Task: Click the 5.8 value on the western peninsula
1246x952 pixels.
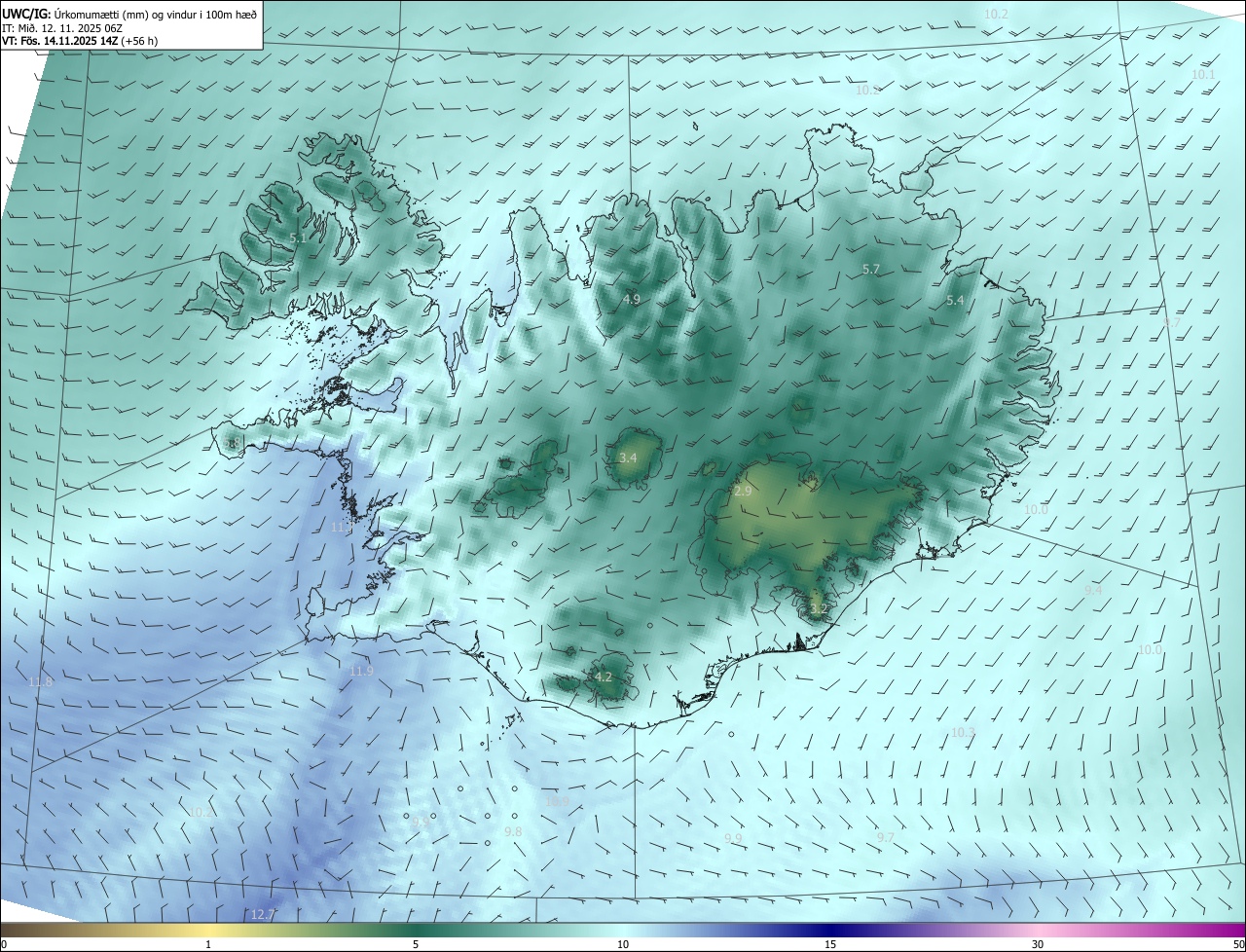Action: 232,444
